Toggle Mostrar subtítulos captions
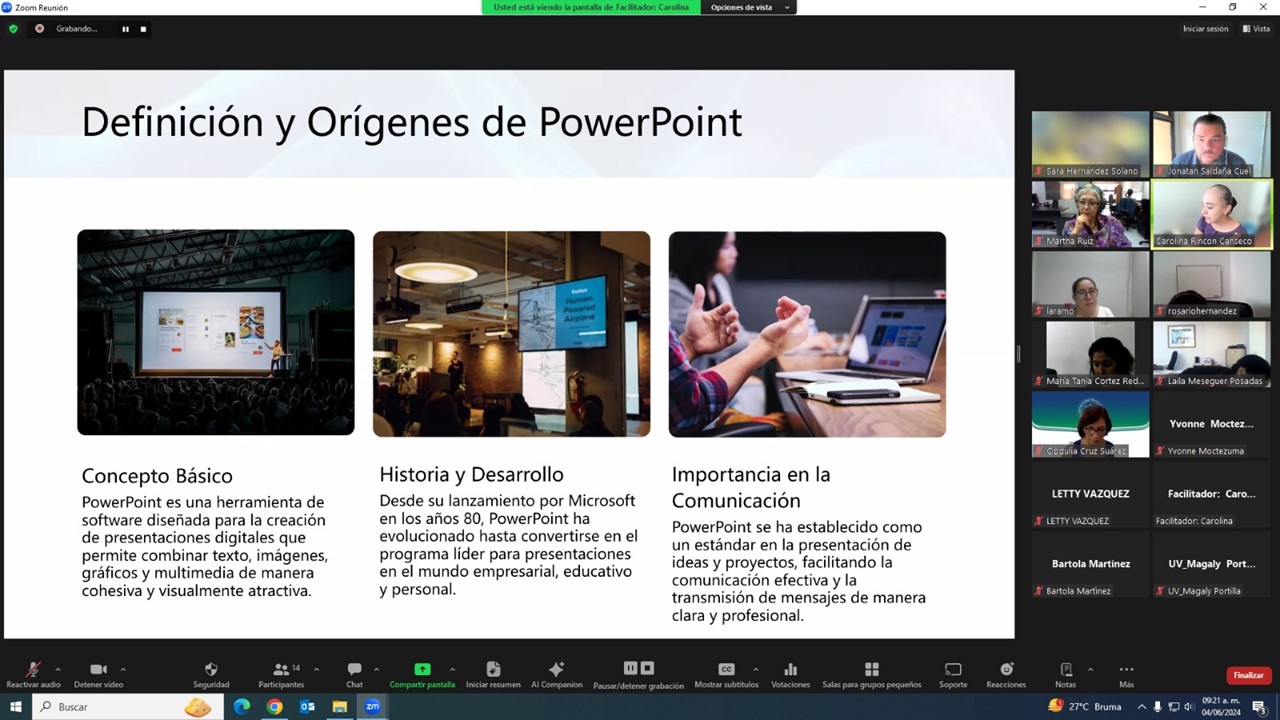The image size is (1280, 720). tap(726, 670)
